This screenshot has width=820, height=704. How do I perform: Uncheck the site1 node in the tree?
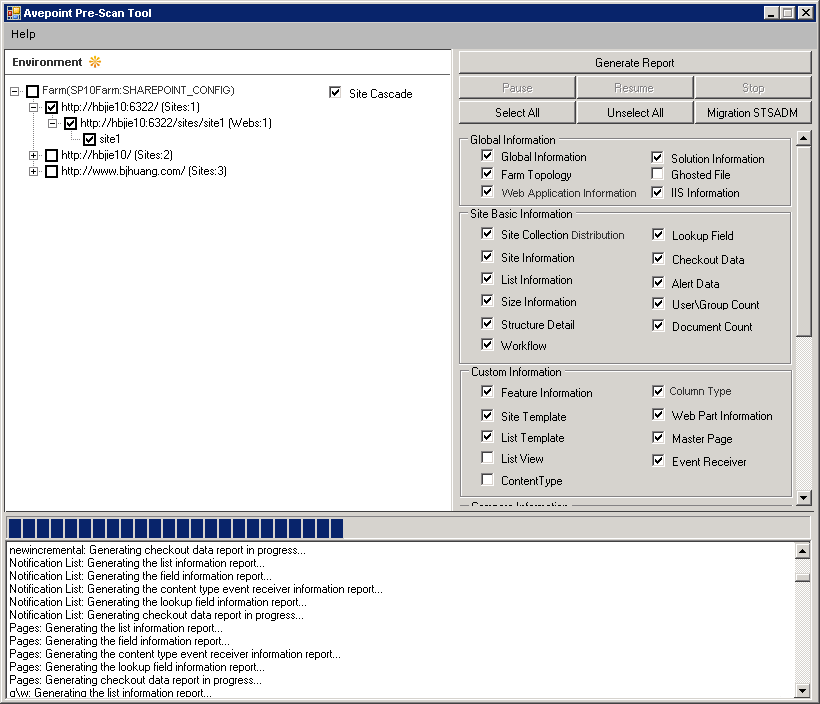pos(89,137)
